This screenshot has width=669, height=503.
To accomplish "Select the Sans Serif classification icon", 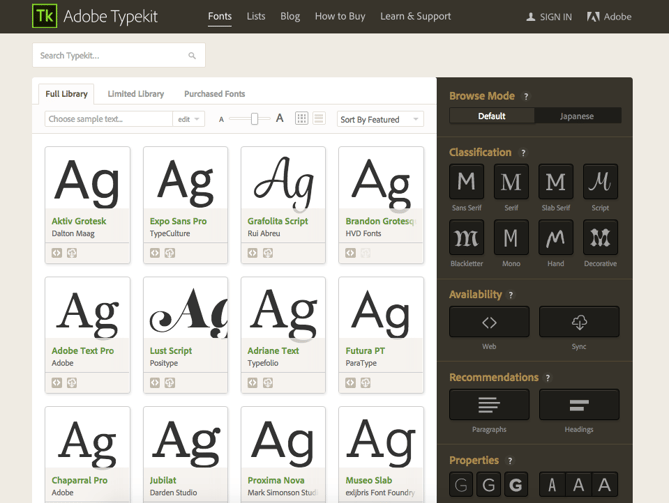I will (466, 182).
